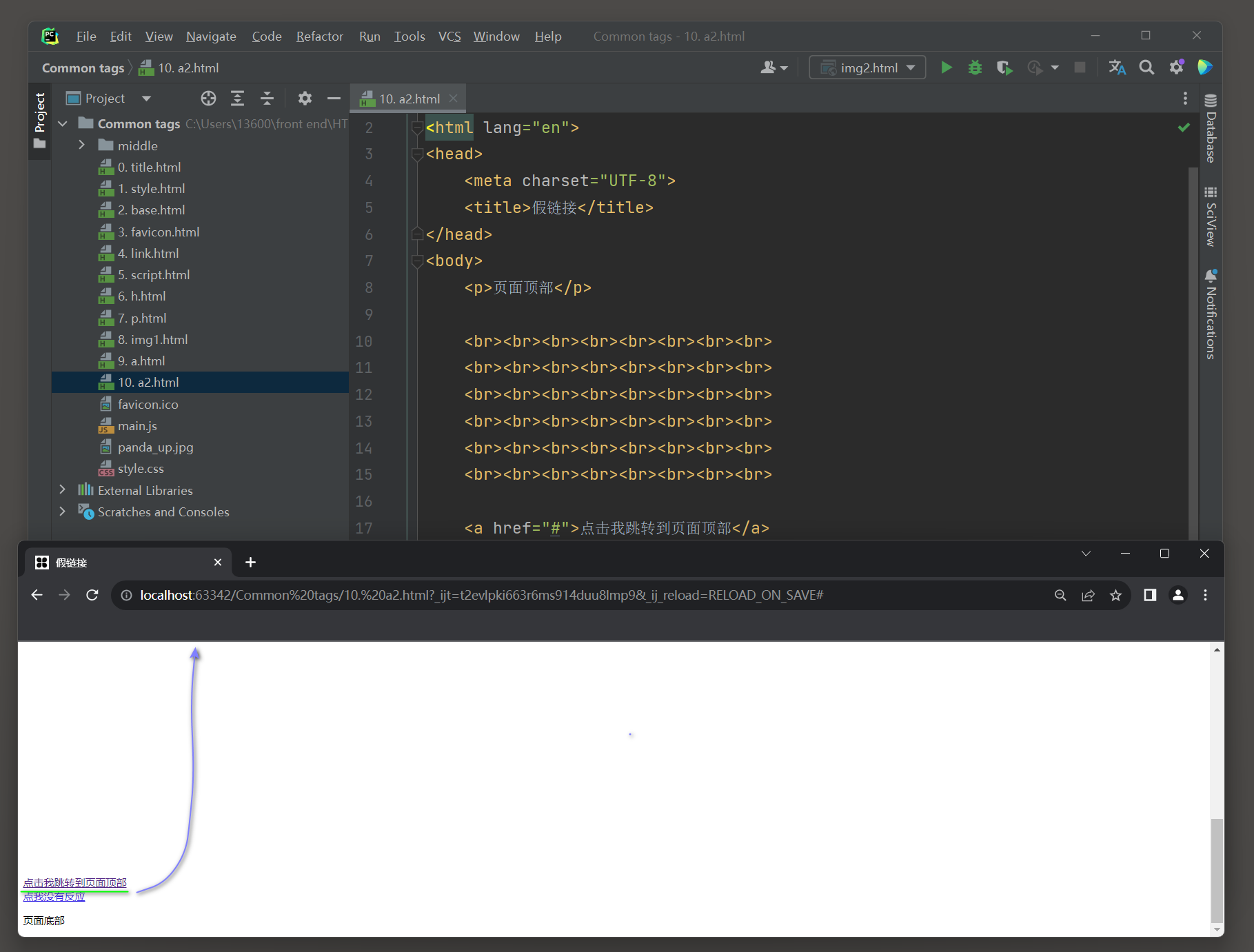
Task: Click the colorful Code With Me icon
Action: (x=1204, y=67)
